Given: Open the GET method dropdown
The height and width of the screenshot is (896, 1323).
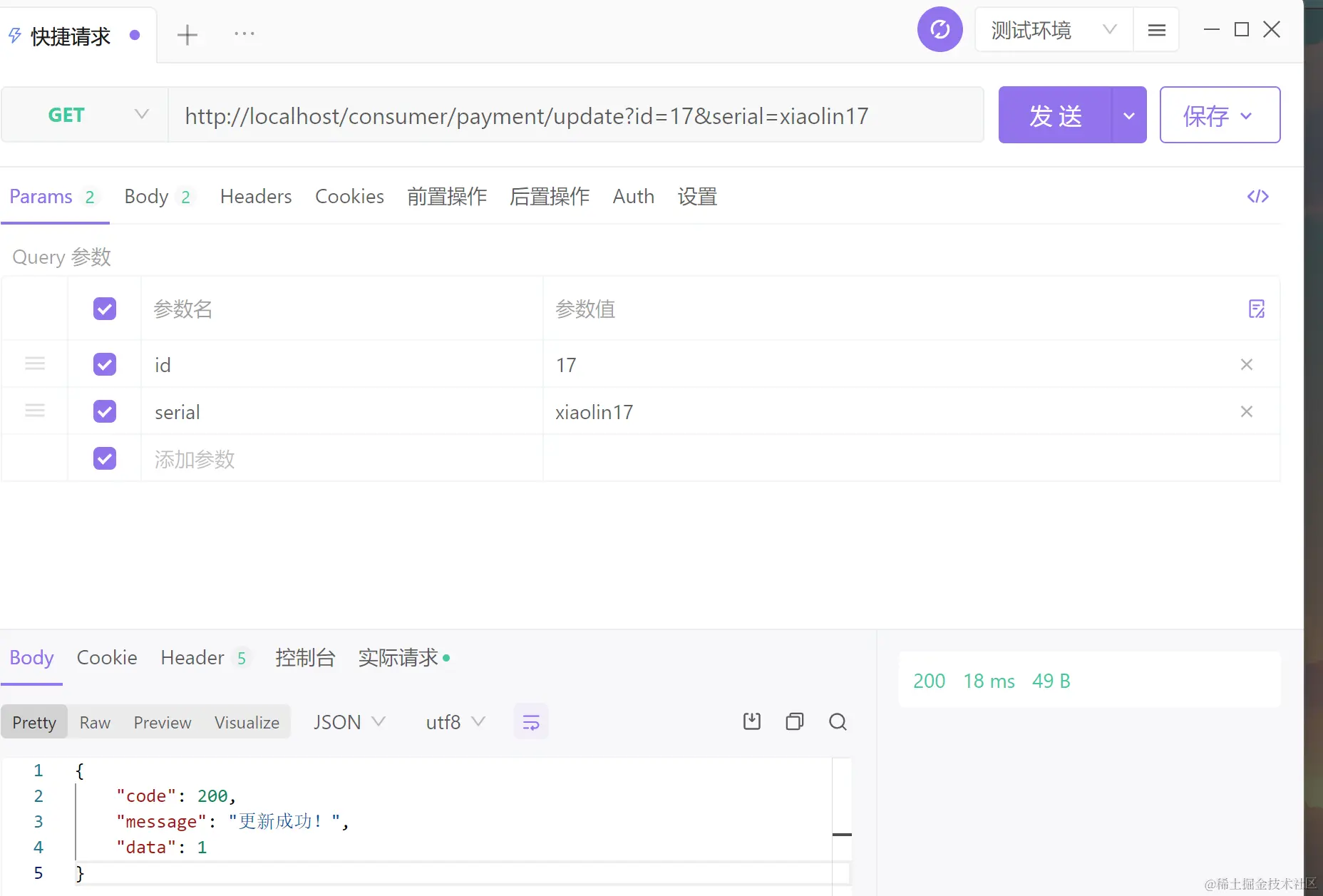Looking at the screenshot, I should click(85, 115).
